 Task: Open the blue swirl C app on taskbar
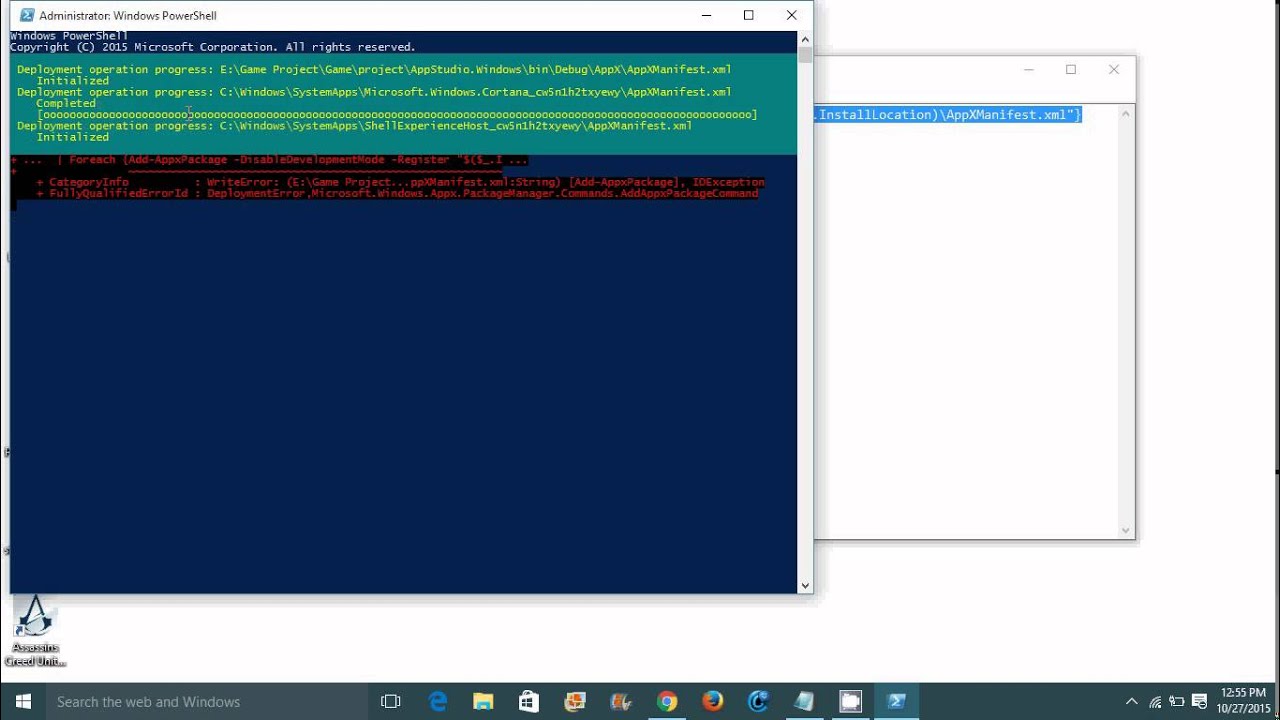(x=759, y=702)
